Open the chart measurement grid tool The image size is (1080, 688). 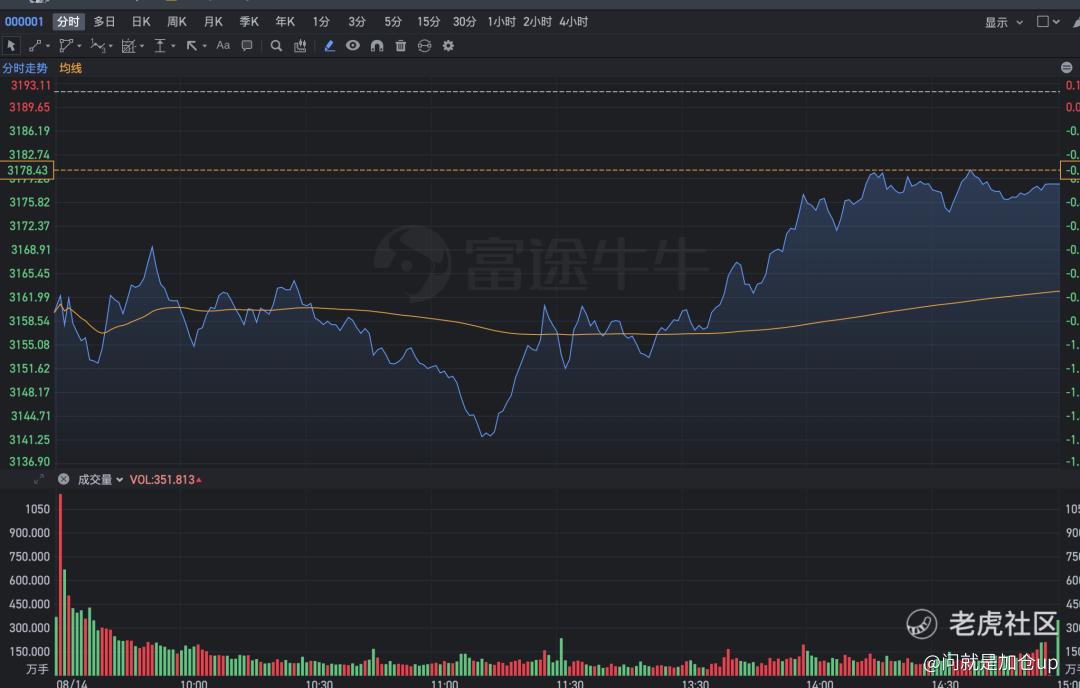tap(128, 46)
